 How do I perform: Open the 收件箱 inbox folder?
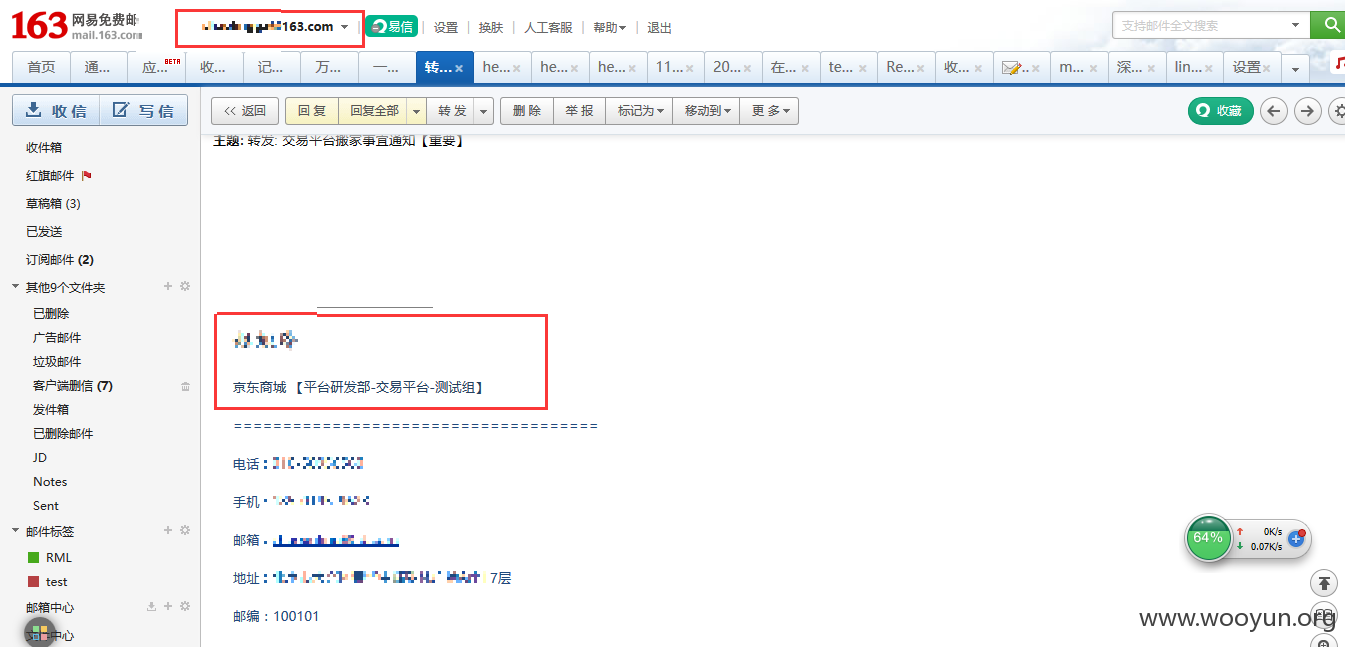[x=44, y=147]
